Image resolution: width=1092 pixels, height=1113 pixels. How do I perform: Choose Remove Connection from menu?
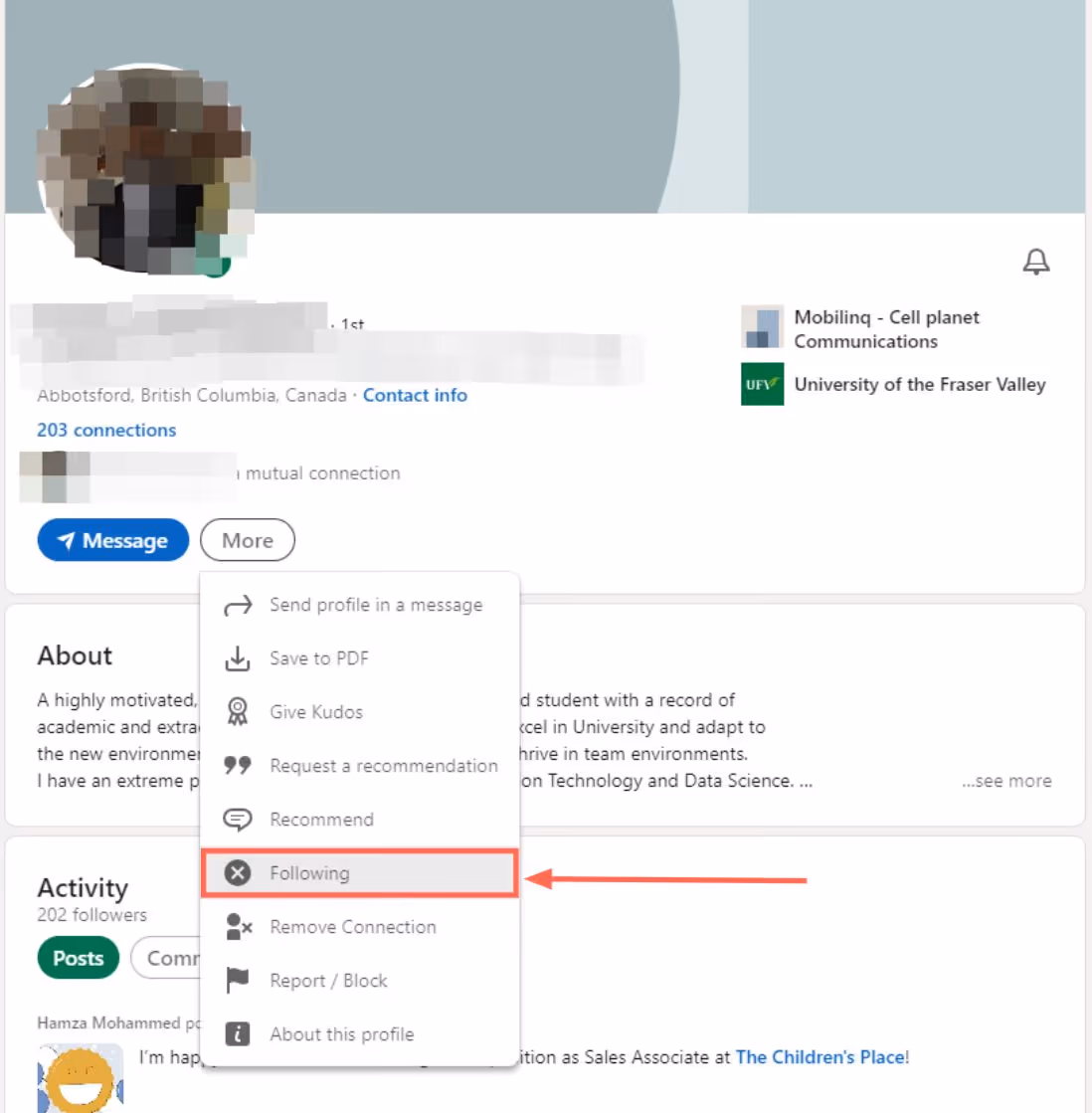tap(360, 927)
